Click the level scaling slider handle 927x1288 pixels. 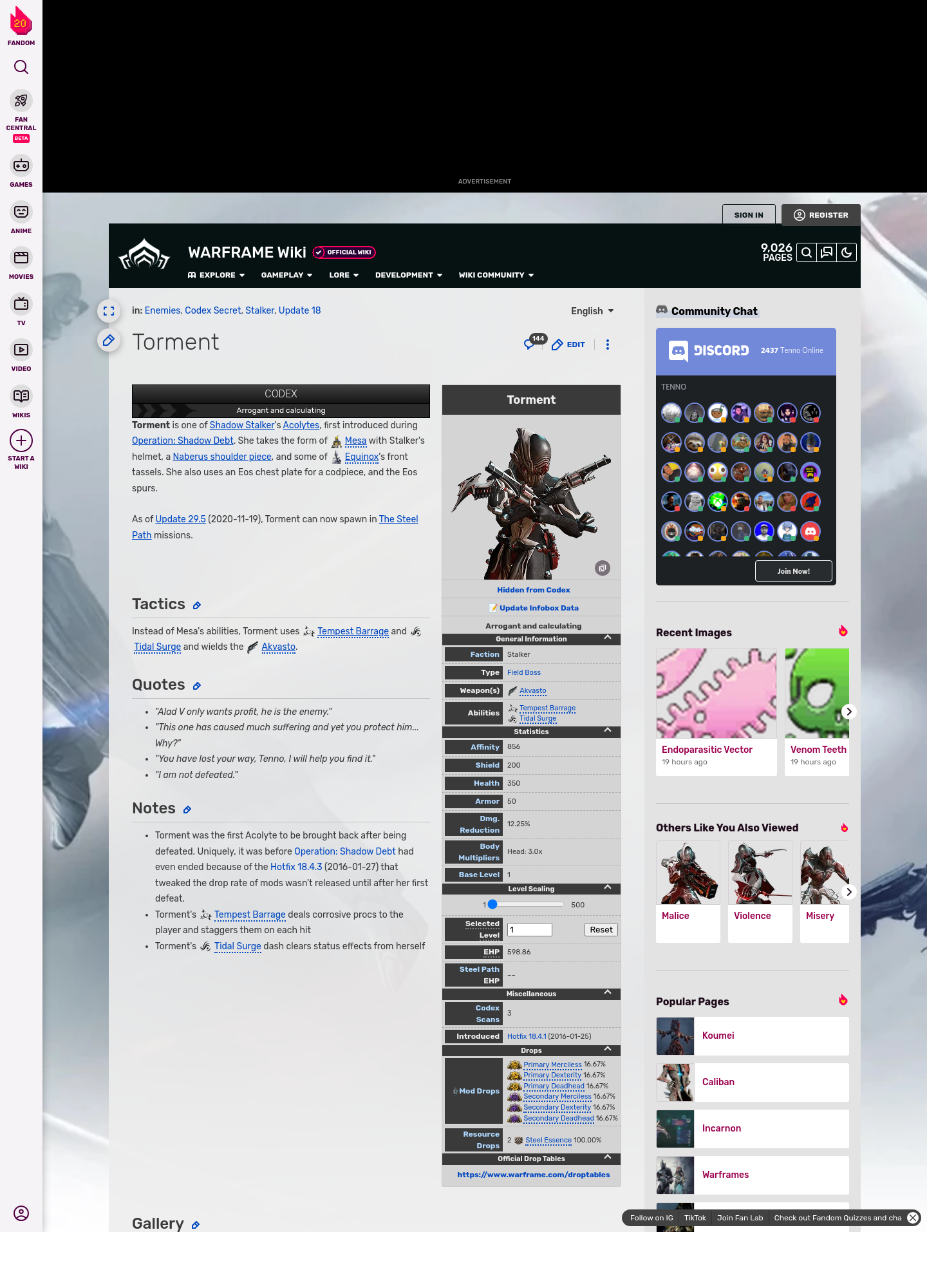pyautogui.click(x=492, y=905)
